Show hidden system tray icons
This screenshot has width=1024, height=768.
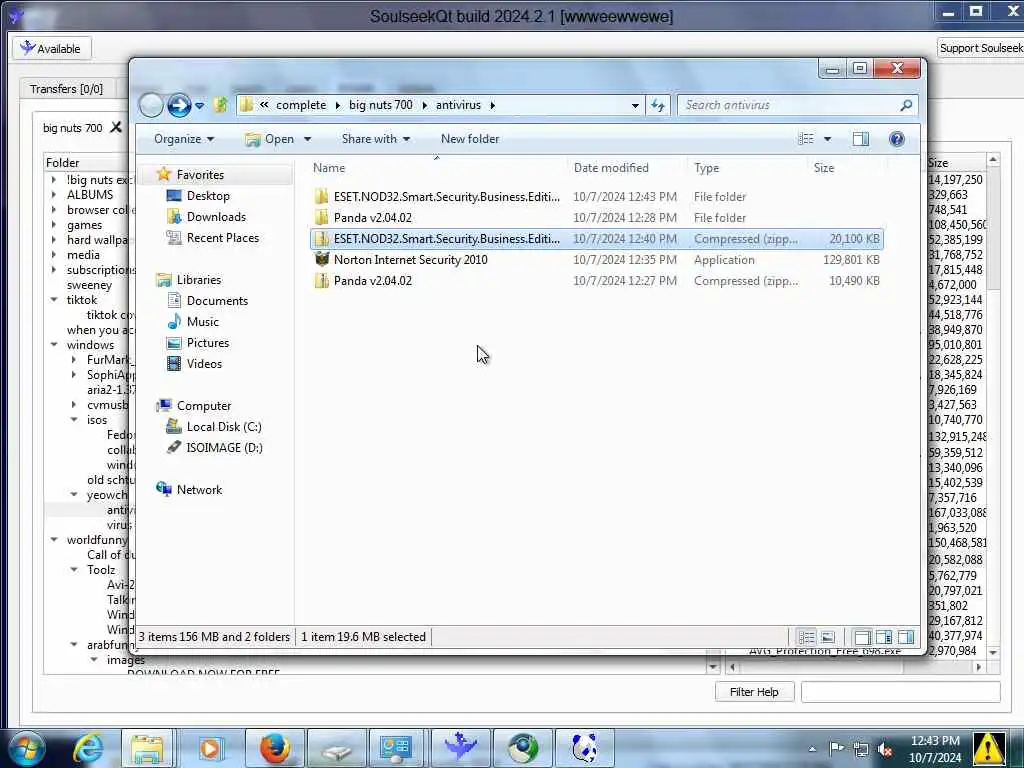(x=812, y=749)
